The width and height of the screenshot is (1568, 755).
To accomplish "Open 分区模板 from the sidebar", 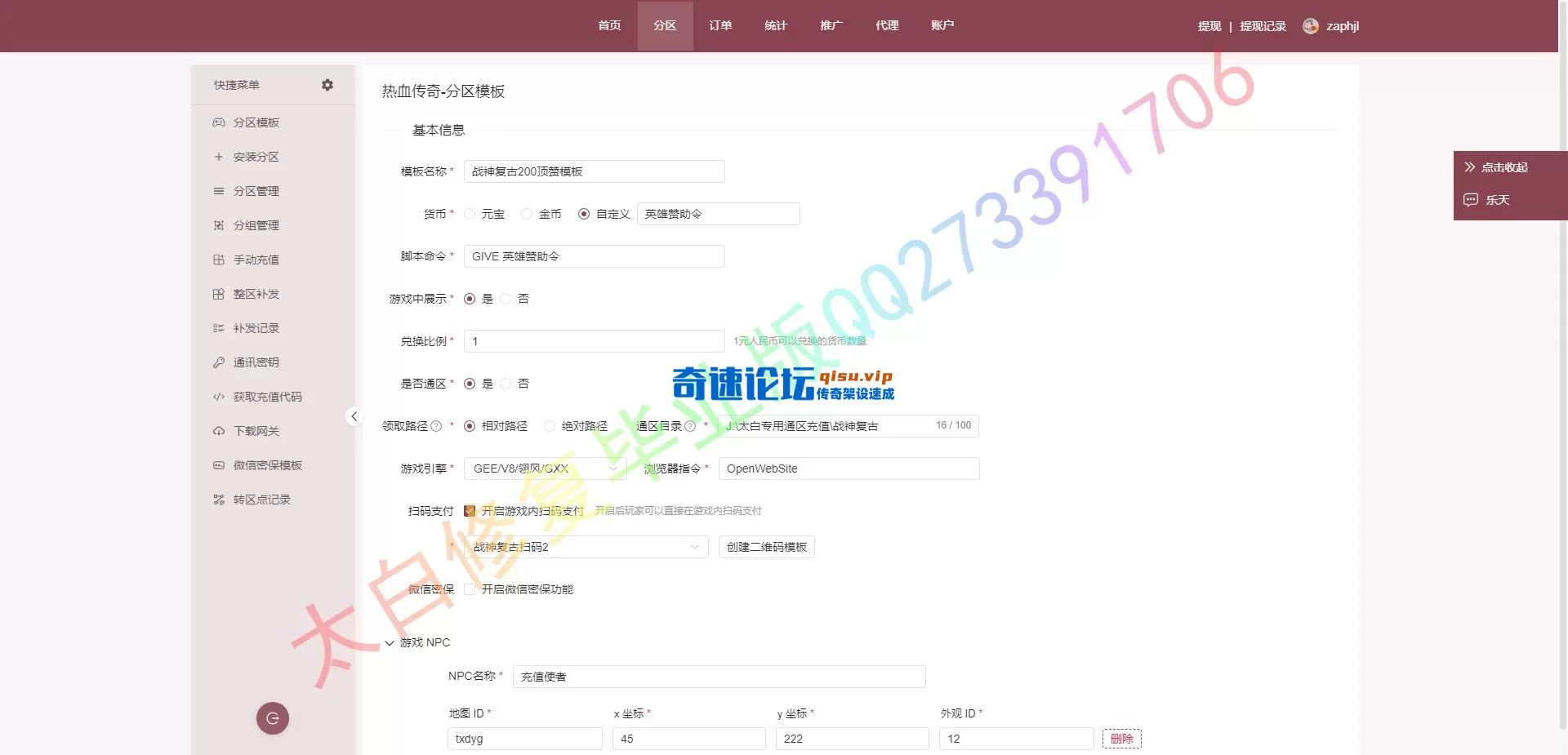I will pyautogui.click(x=256, y=122).
